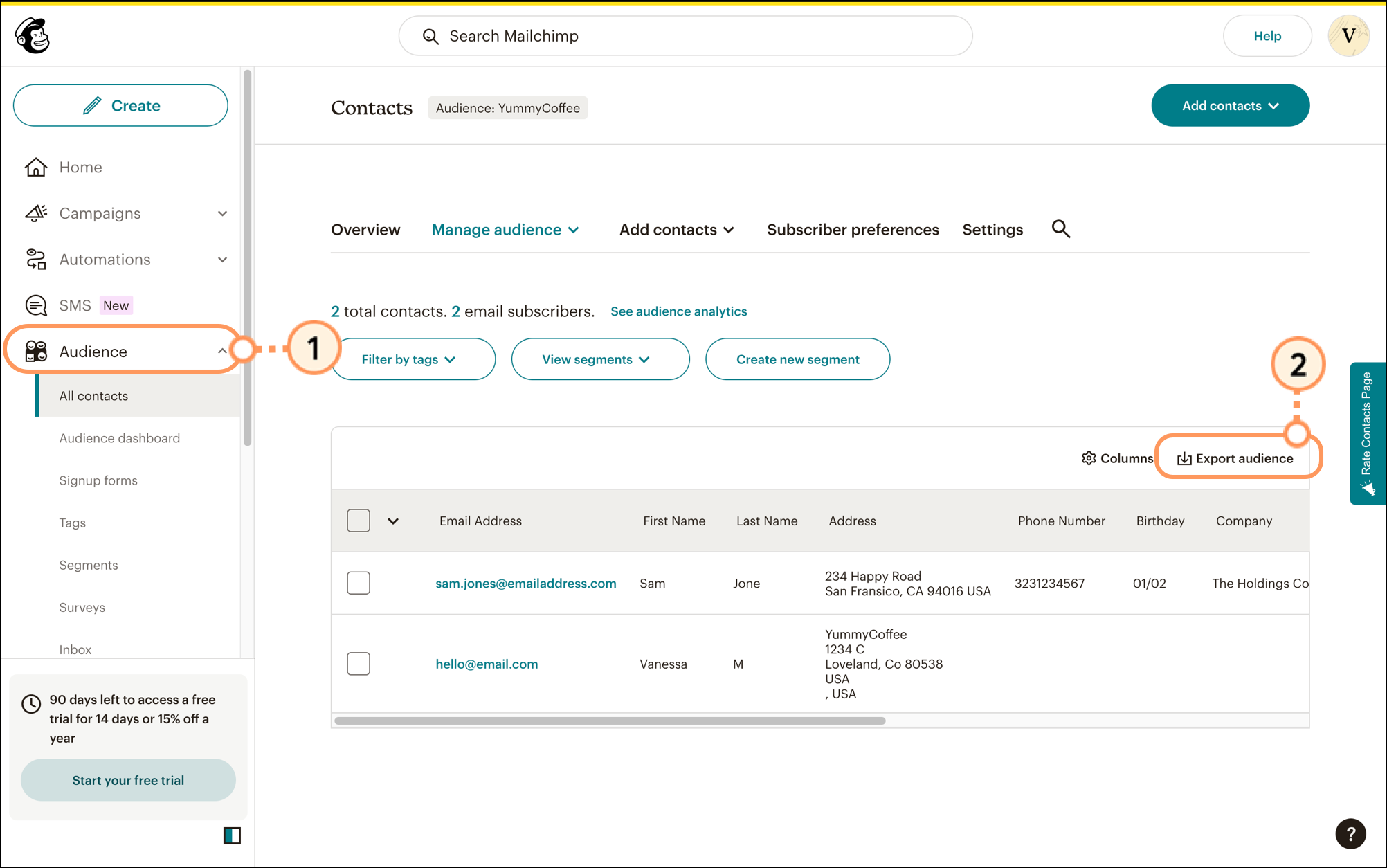Open the user avatar V menu
This screenshot has height=868, width=1387.
pos(1348,36)
